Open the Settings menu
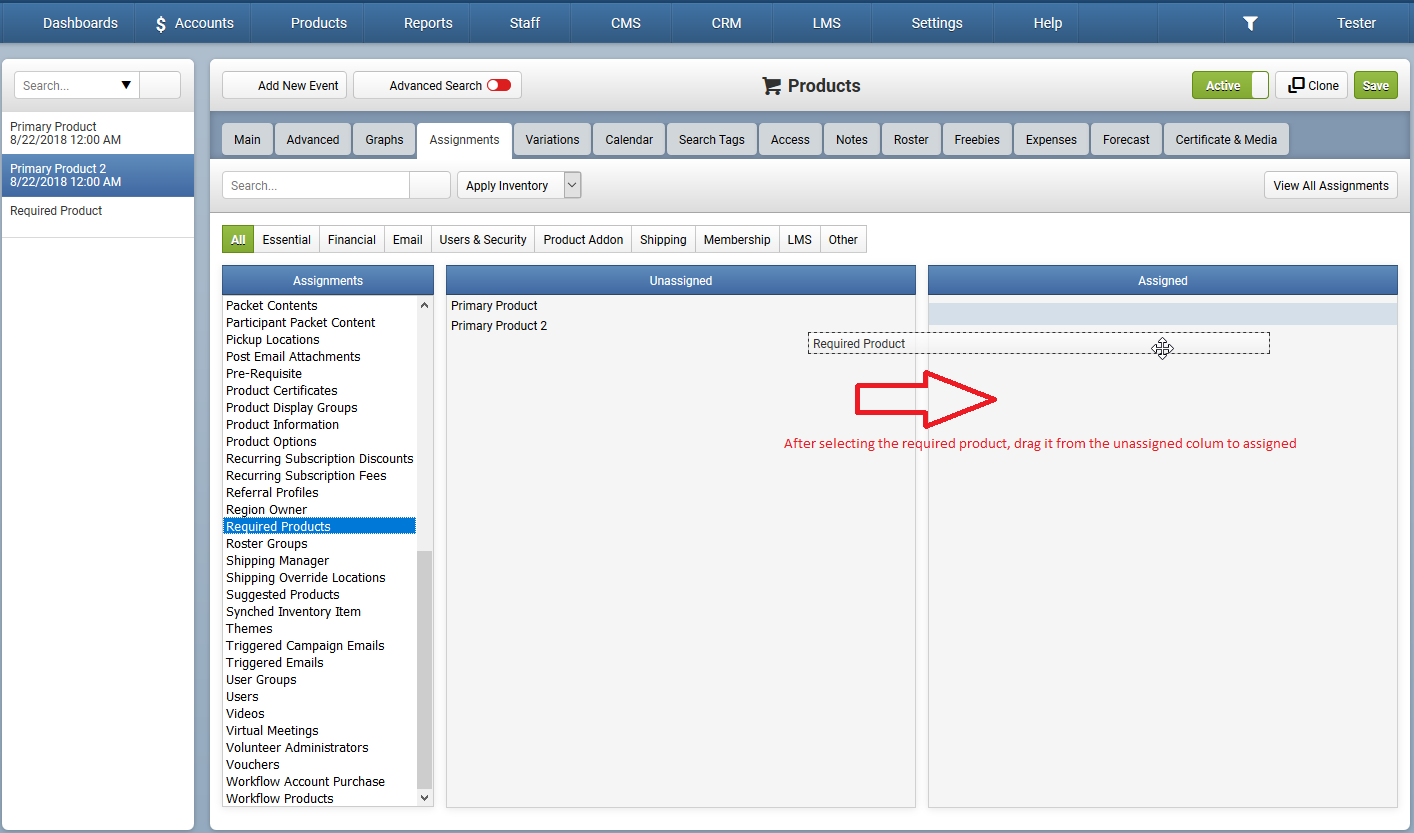Screen dimensions: 1414x833 click(937, 23)
